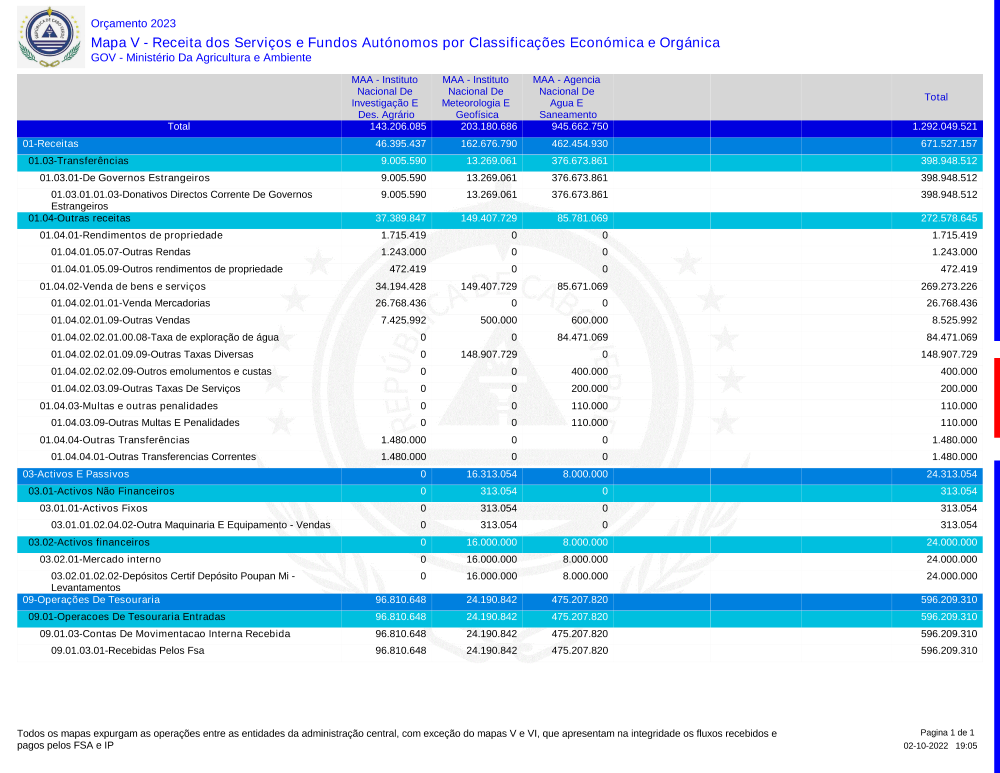Click the 'Pagina 1 de 1' page indicator

(947, 733)
